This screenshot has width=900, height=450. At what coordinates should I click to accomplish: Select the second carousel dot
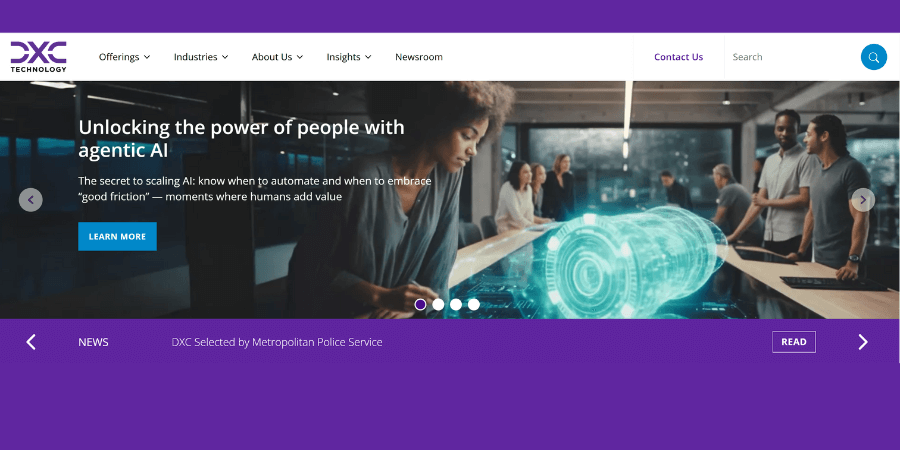(x=438, y=304)
